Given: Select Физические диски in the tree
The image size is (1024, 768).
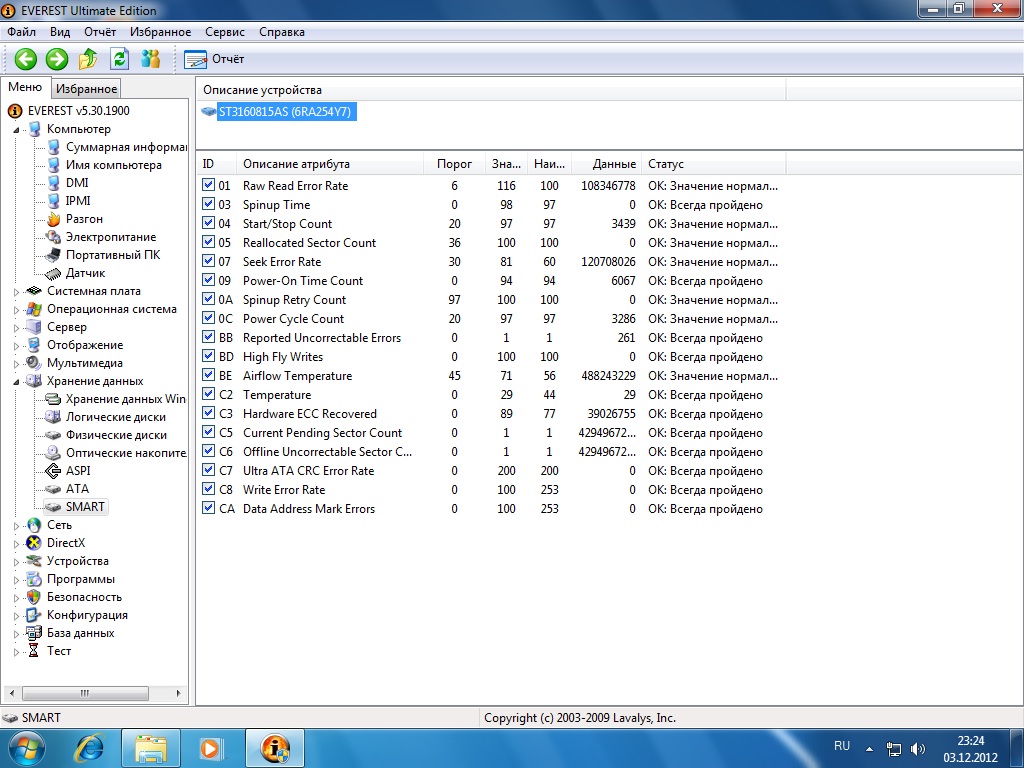Looking at the screenshot, I should coord(116,435).
